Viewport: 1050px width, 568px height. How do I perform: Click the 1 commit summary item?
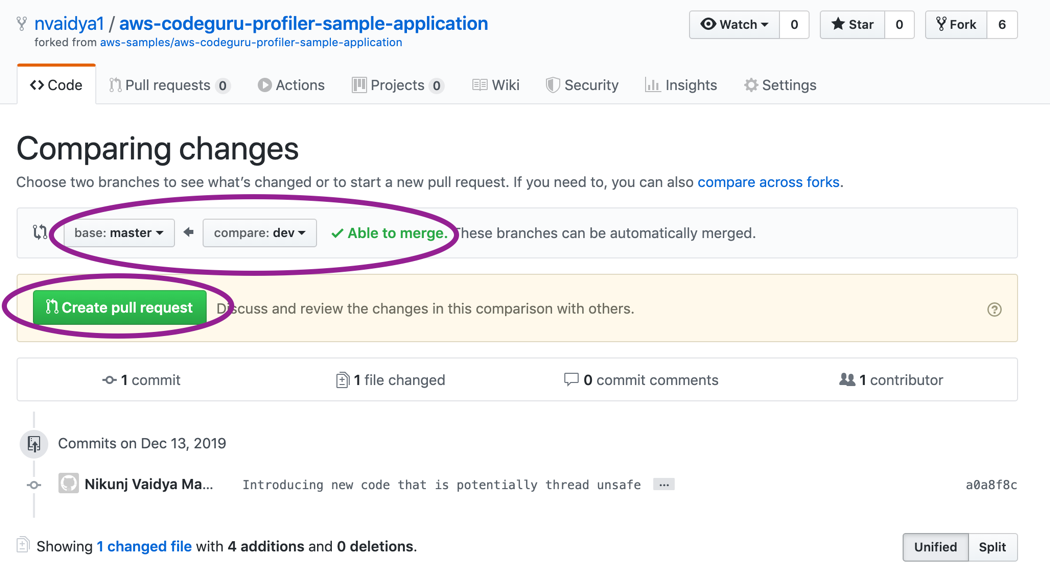(141, 380)
